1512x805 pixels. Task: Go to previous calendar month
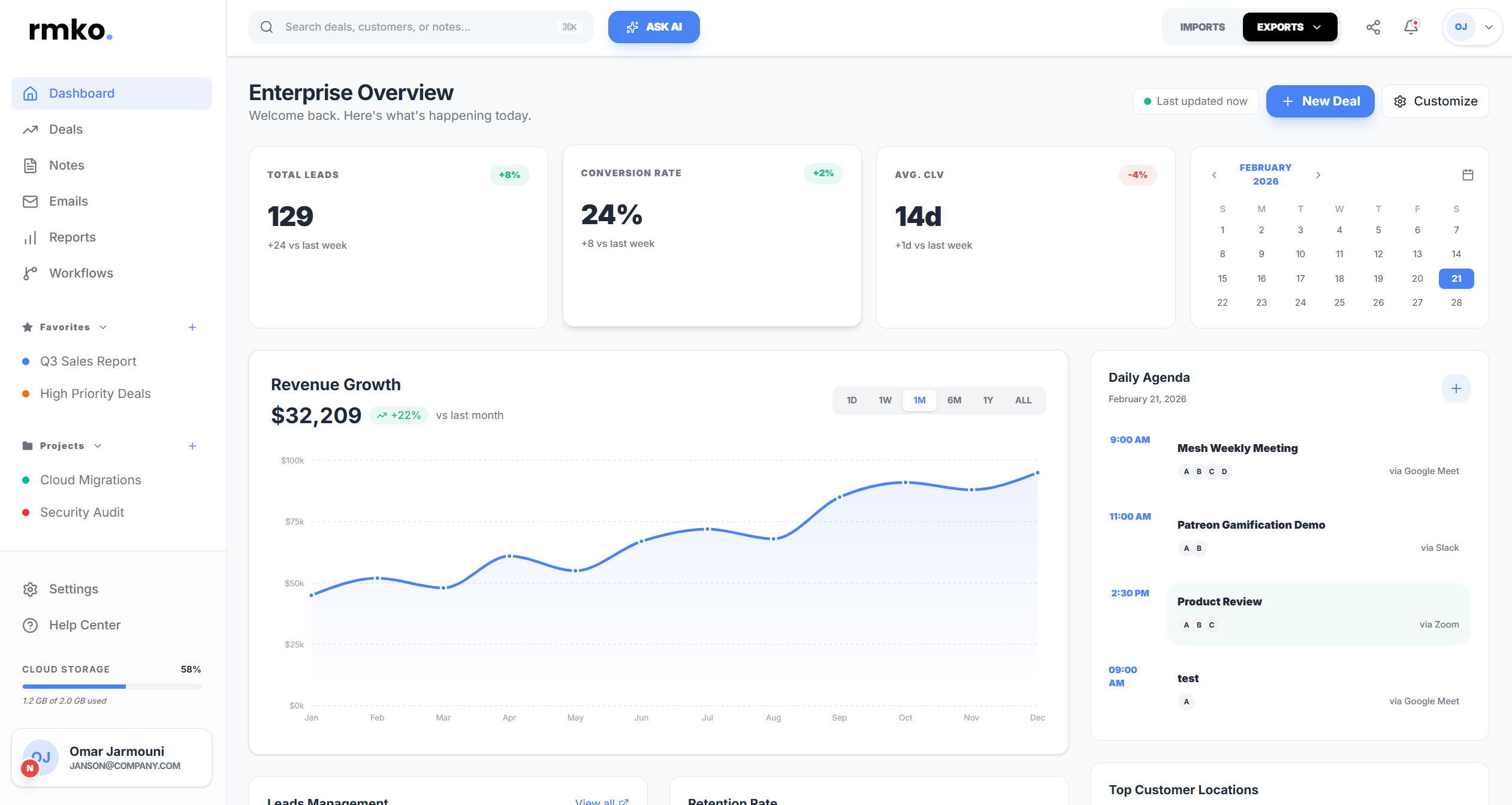click(1214, 175)
